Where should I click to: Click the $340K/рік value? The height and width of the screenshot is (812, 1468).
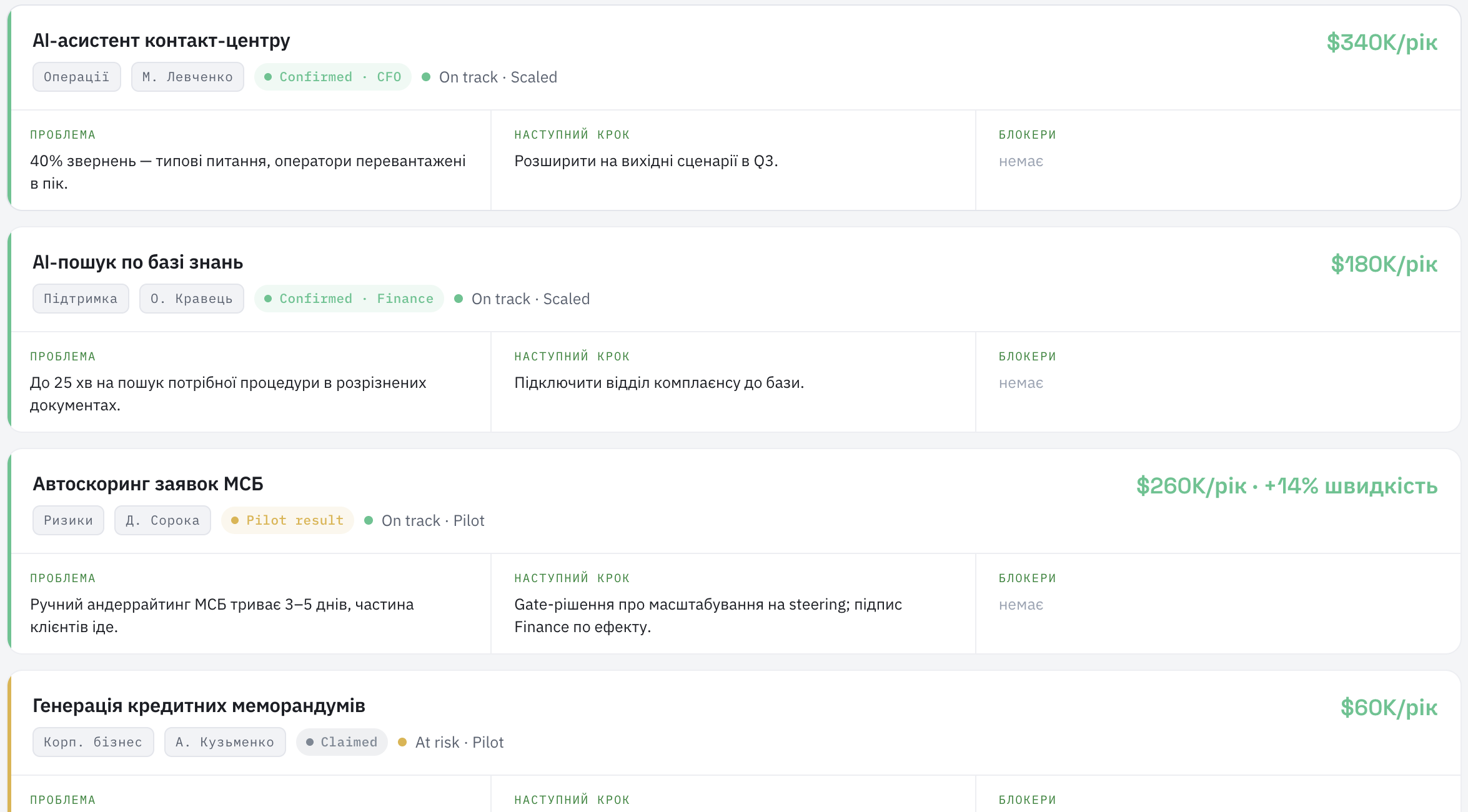[x=1382, y=42]
